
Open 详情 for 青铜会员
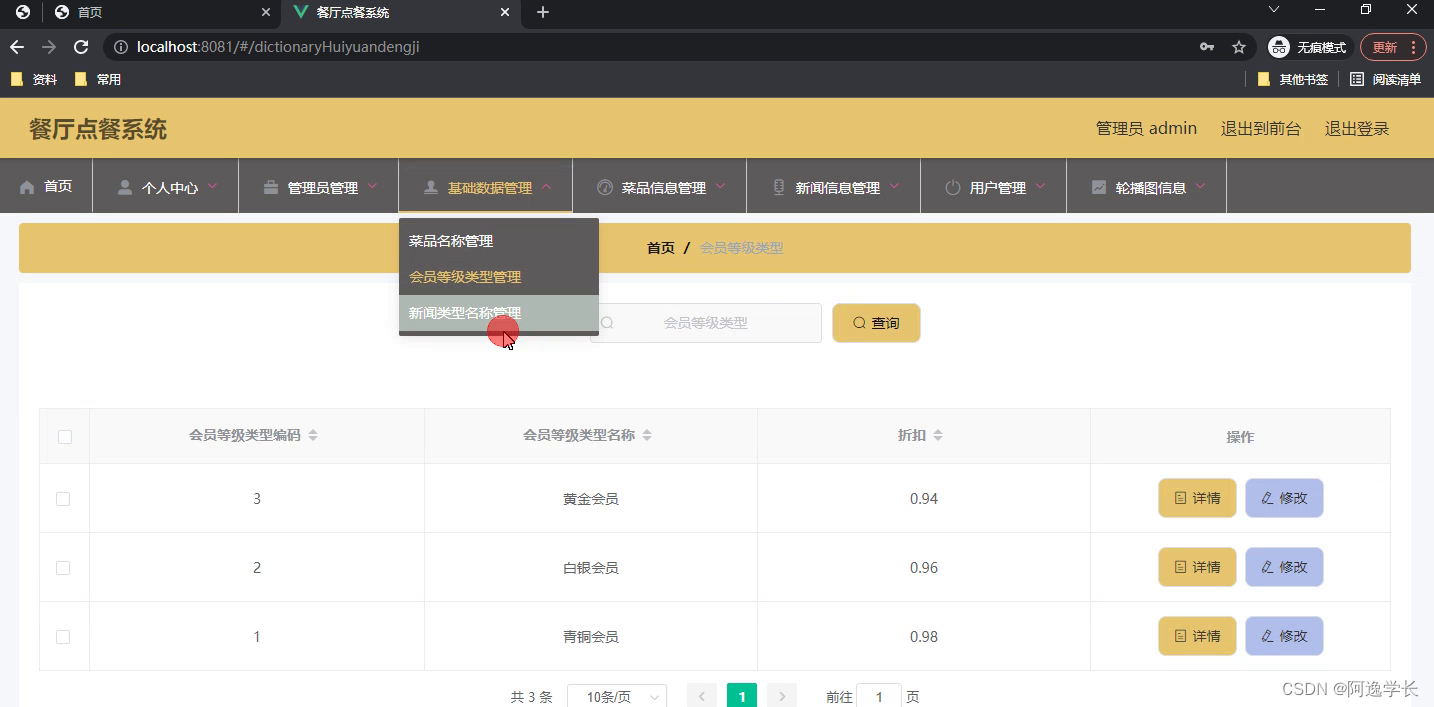1197,636
